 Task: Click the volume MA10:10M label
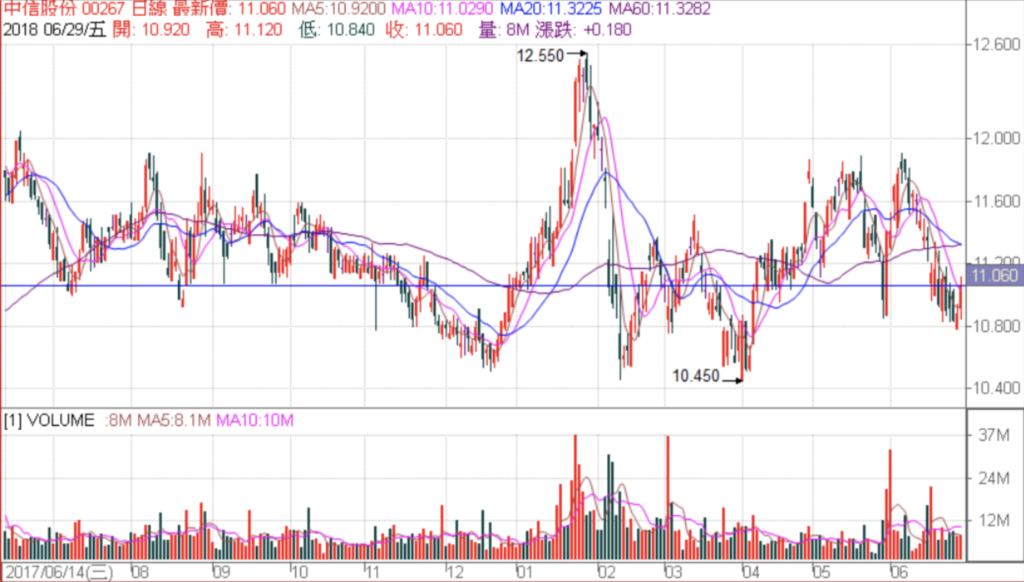[255, 420]
